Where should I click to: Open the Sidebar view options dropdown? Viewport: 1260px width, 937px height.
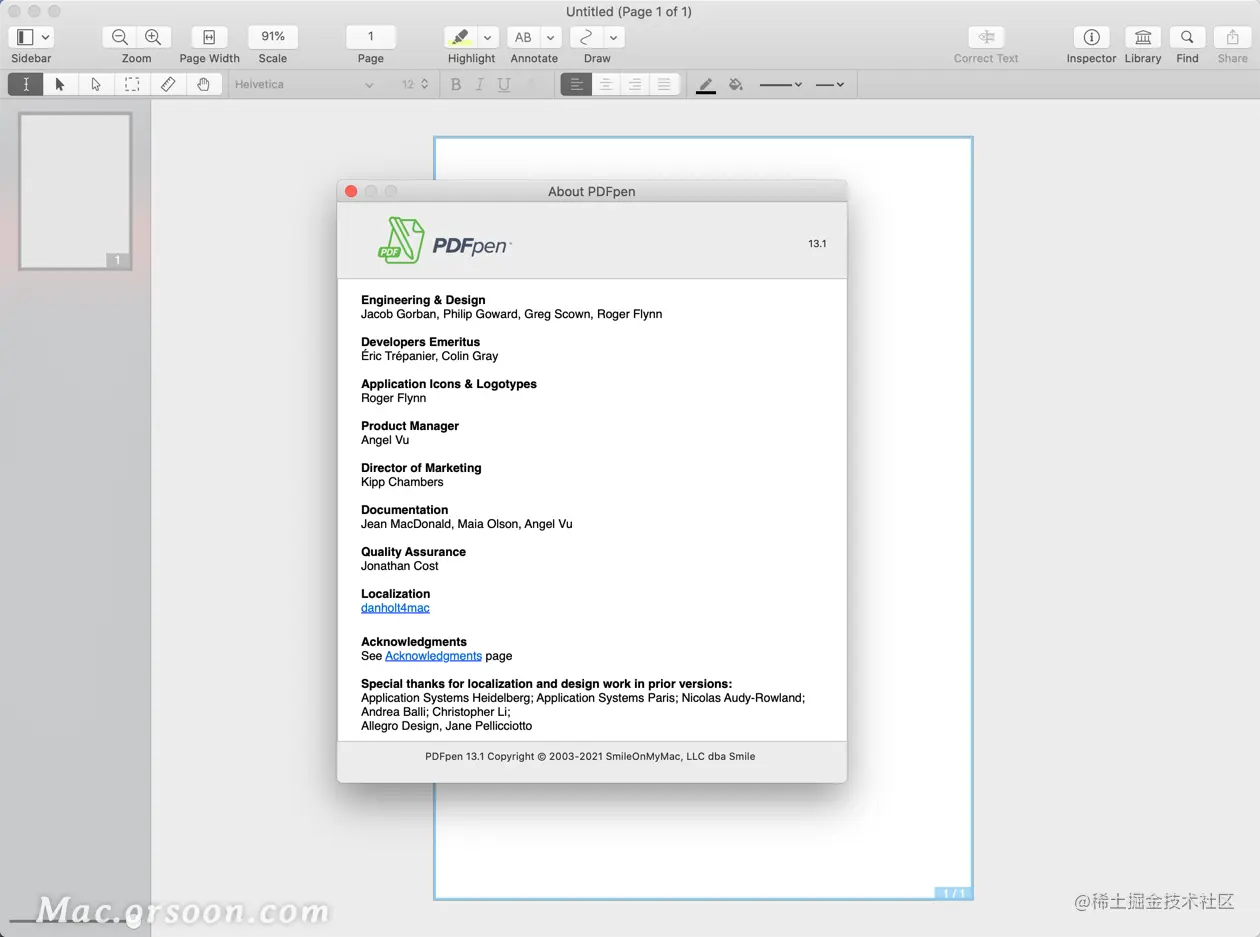pos(46,37)
